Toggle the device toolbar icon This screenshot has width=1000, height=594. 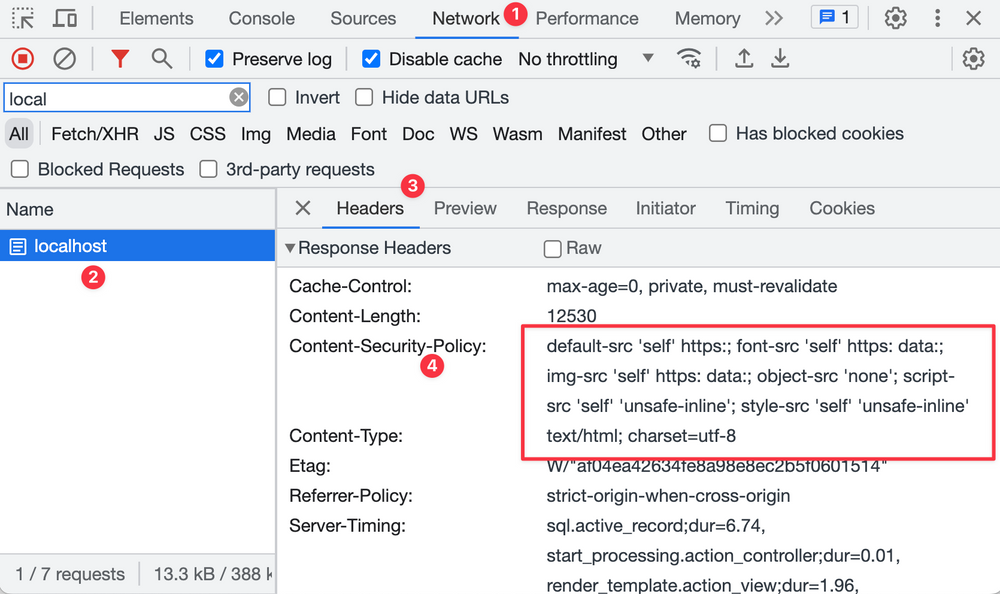pos(62,18)
